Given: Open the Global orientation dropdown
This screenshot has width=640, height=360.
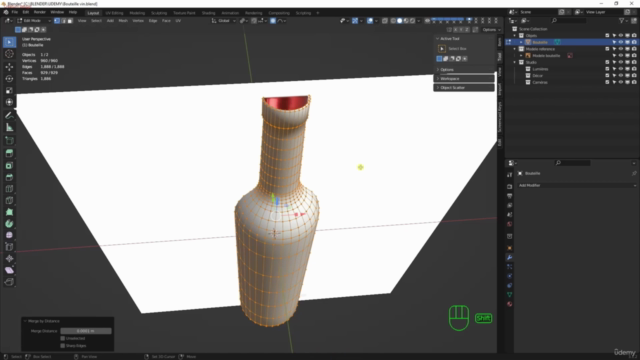Looking at the screenshot, I should (224, 20).
